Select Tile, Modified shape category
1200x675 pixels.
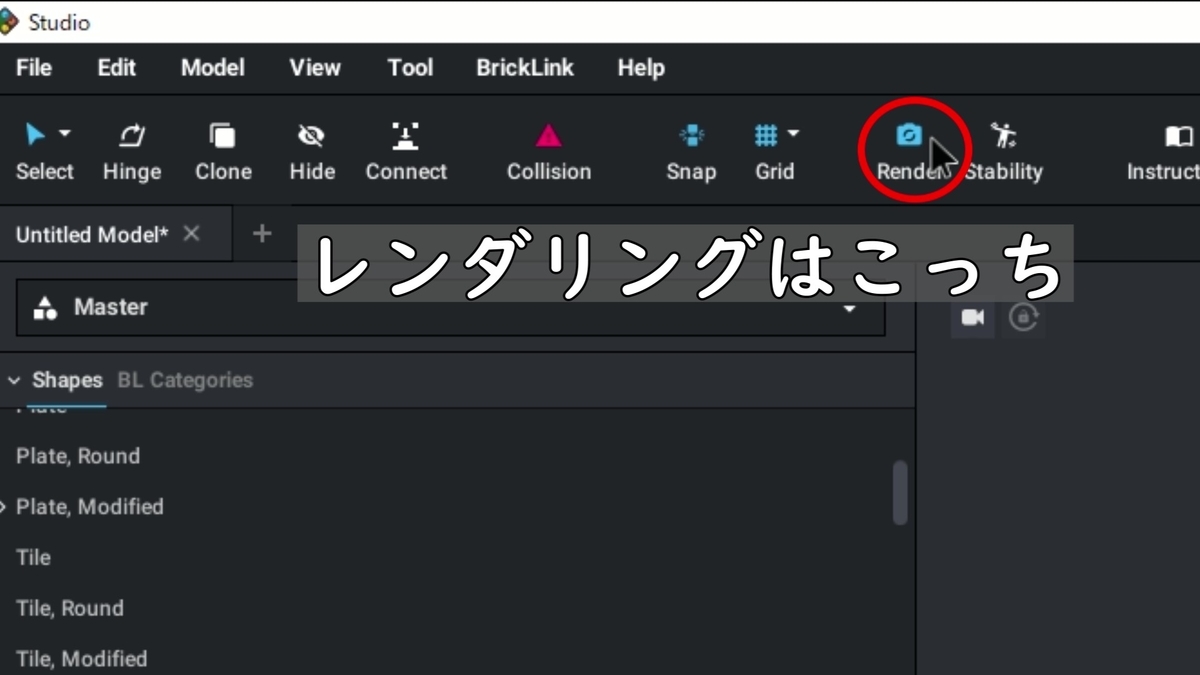coord(82,659)
